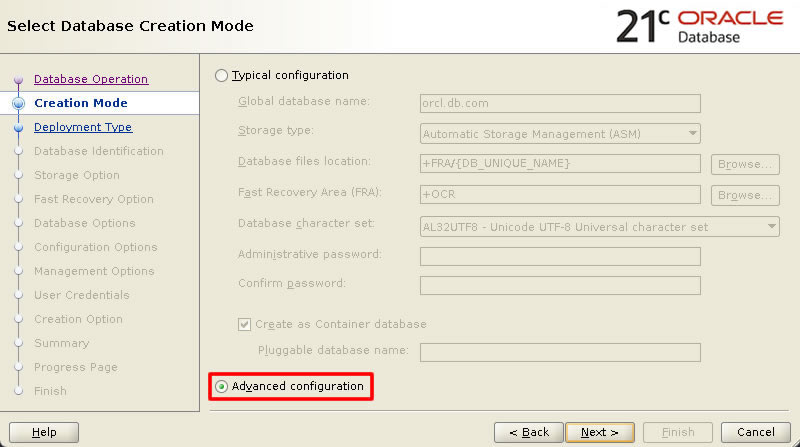The image size is (800, 447).
Task: Select Creation Mode in the sidebar
Action: [x=81, y=103]
